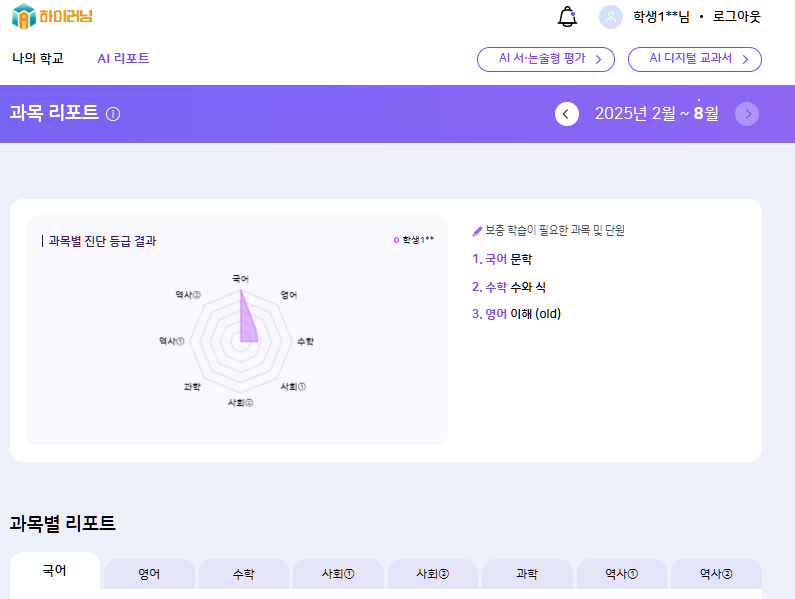Toggle the 학생1** legend marker on chart
795x599 pixels.
pos(397,240)
